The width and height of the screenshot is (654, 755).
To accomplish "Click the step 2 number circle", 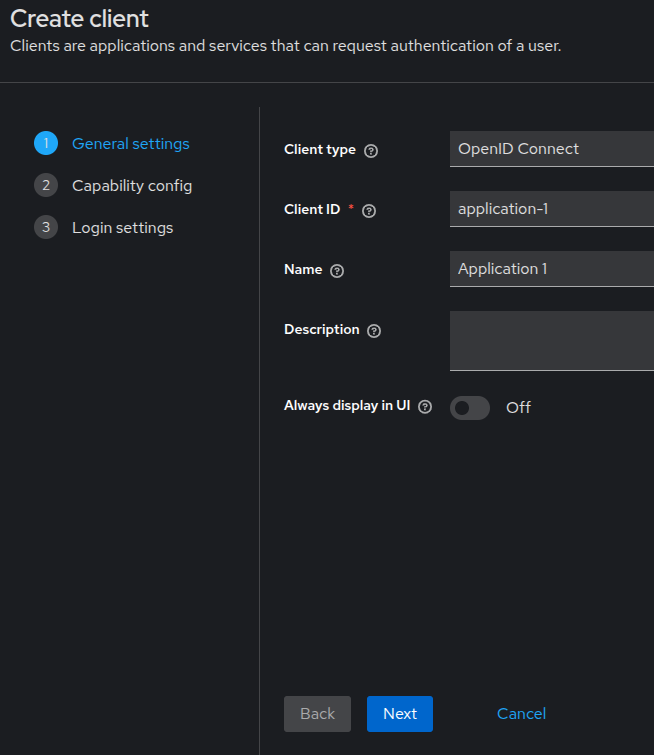I will pos(46,185).
